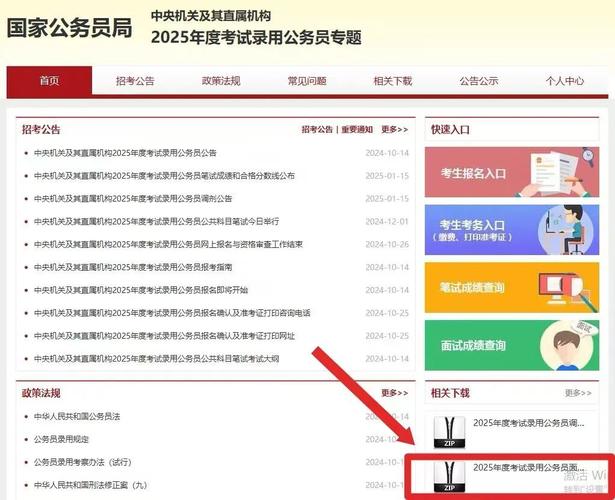Switch to the 政策法规 navigation tab
Viewport: 615px width, 500px height.
pyautogui.click(x=221, y=81)
